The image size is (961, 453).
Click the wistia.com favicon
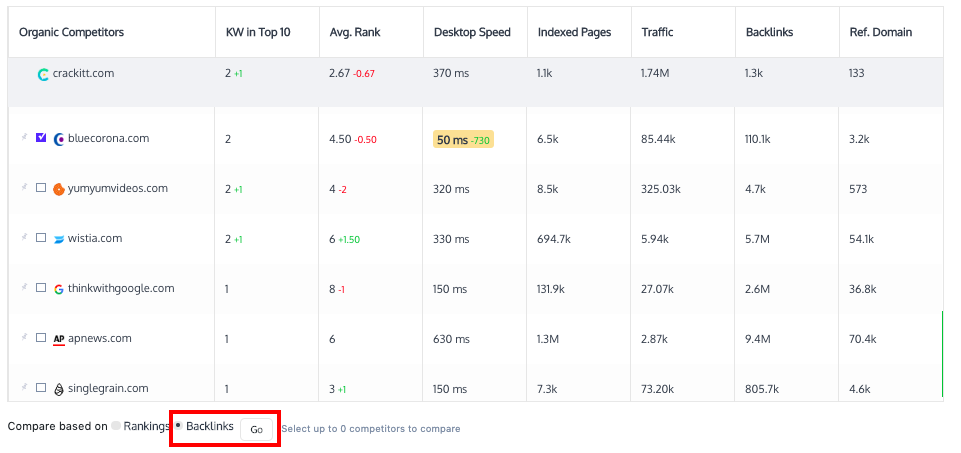point(59,239)
